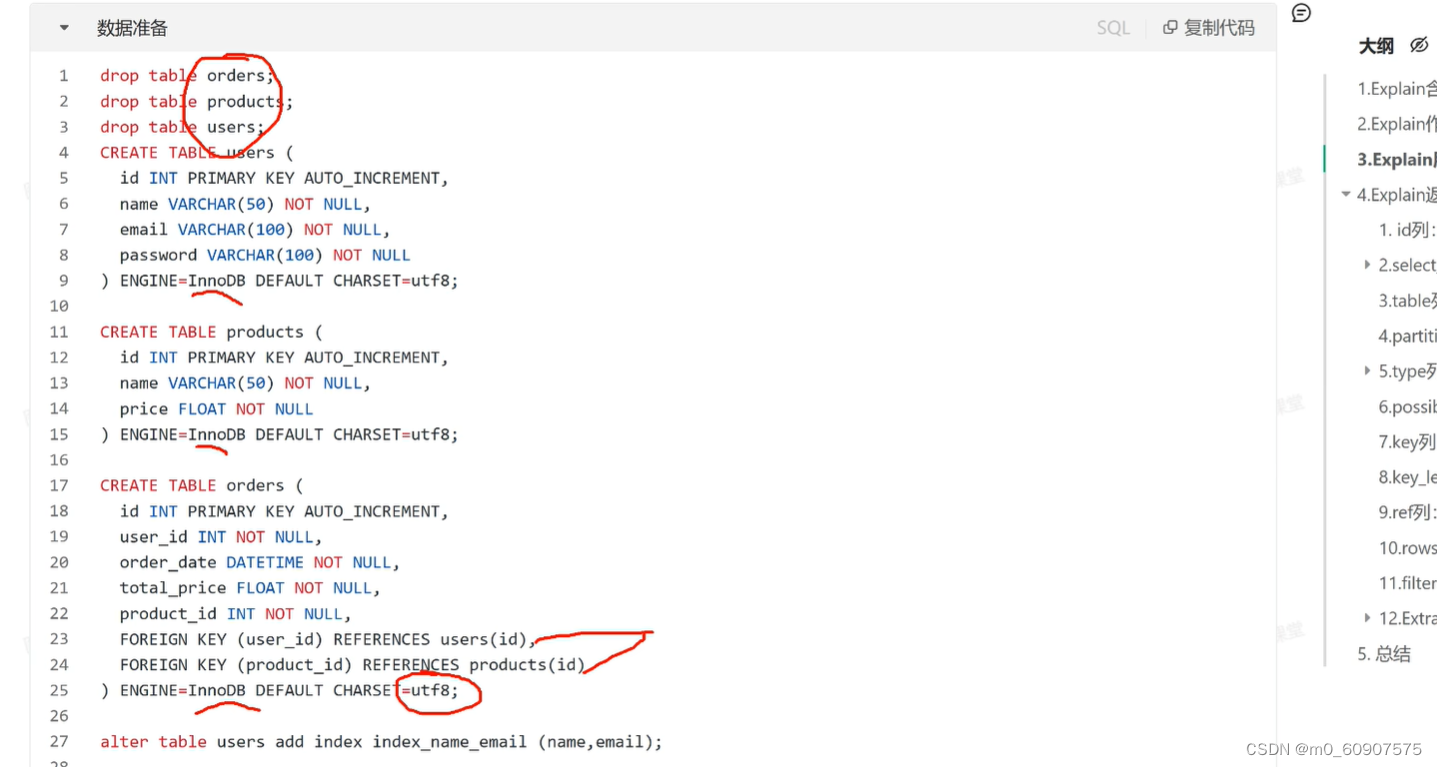
Task: Go to outline item 2.select
Action: [1408, 265]
